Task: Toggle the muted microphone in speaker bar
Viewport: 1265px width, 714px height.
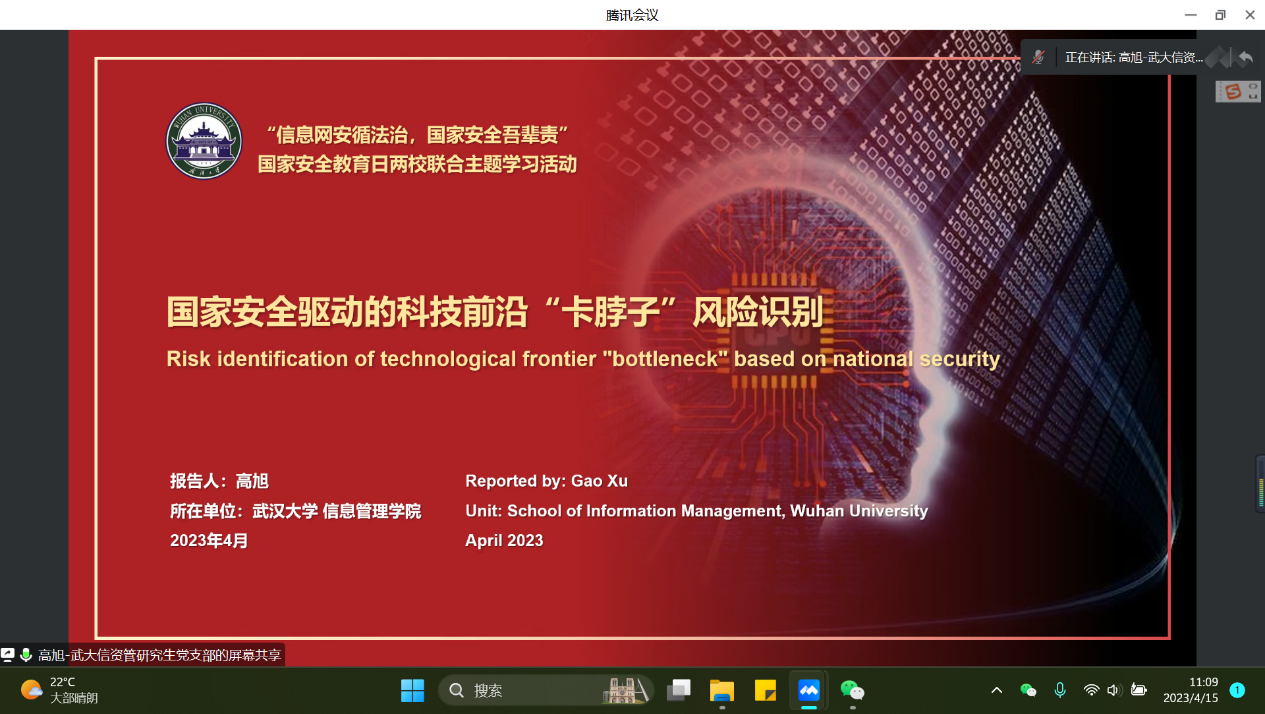Action: (1039, 57)
